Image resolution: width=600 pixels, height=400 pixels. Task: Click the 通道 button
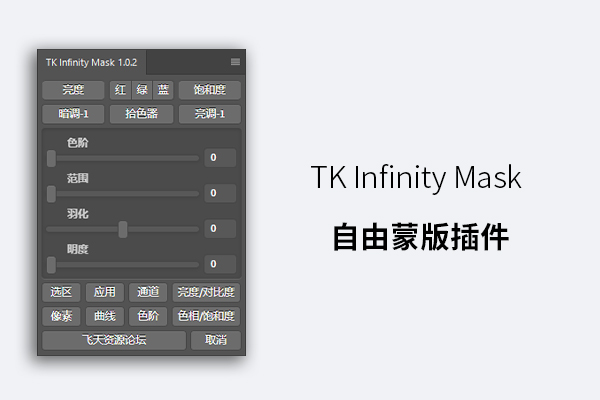pyautogui.click(x=148, y=292)
